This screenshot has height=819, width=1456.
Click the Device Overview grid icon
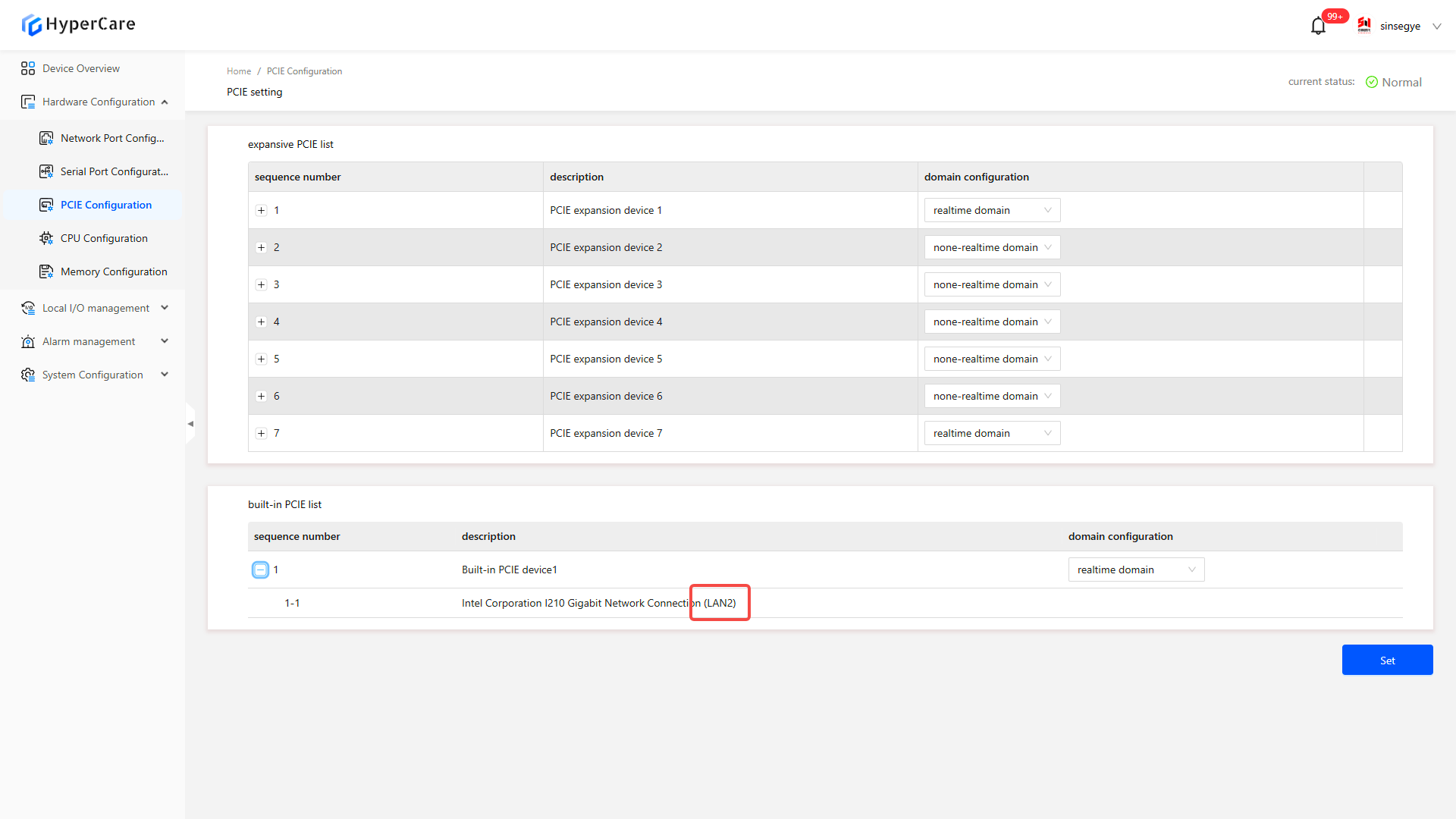28,68
